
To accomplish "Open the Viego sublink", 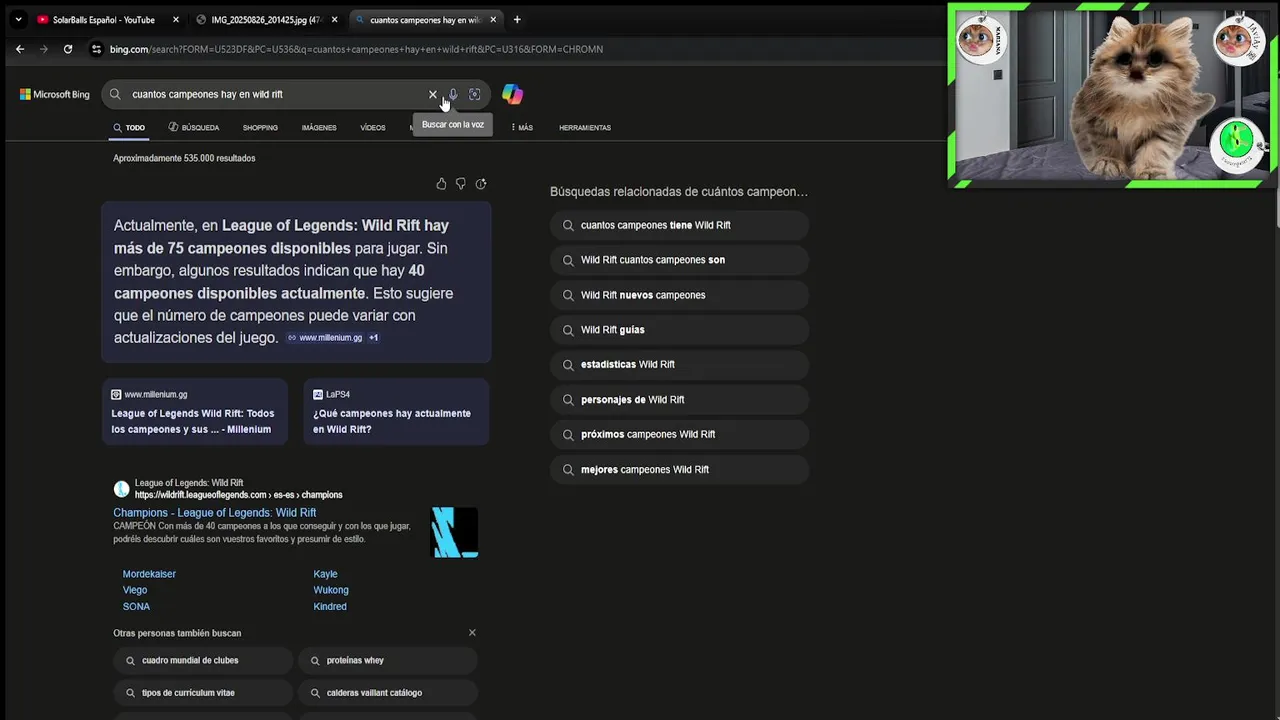I will [x=135, y=590].
